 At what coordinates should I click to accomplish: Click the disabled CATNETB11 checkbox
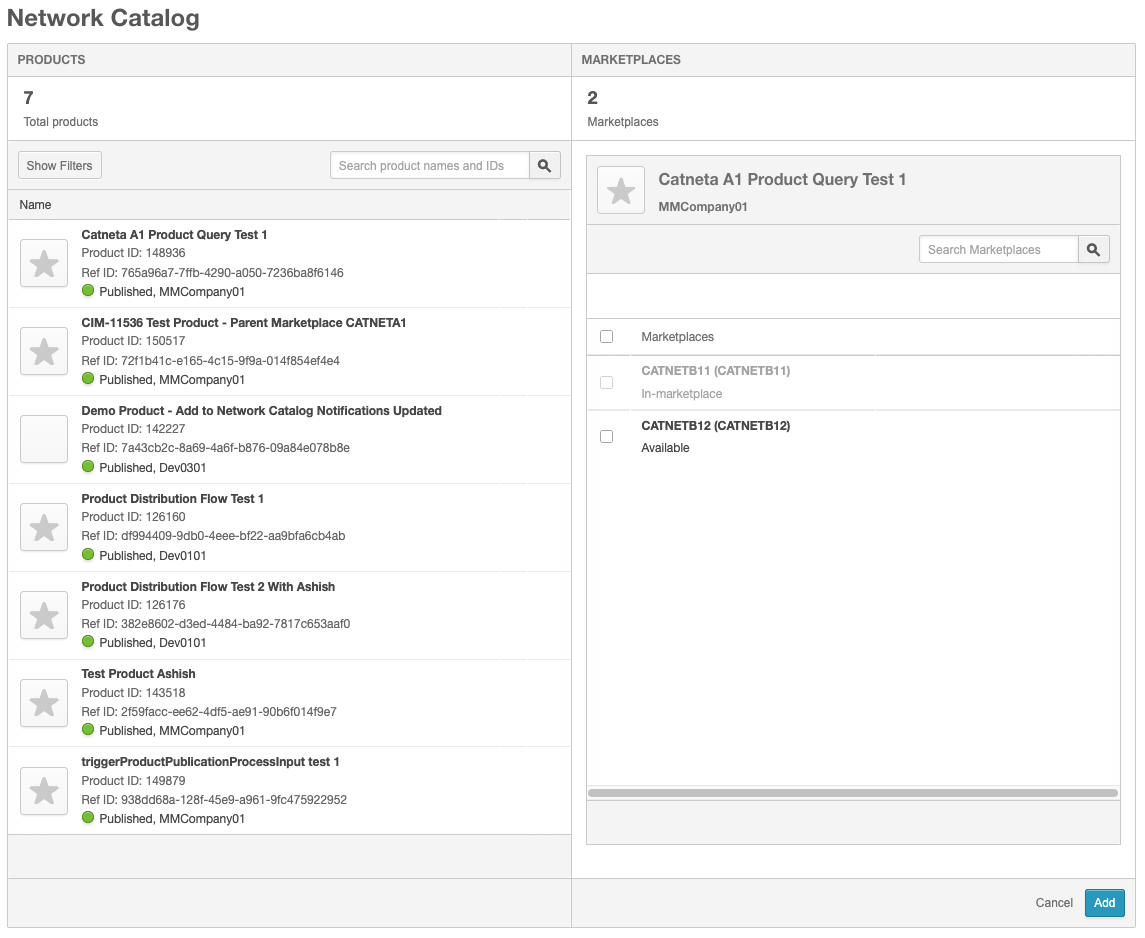606,382
